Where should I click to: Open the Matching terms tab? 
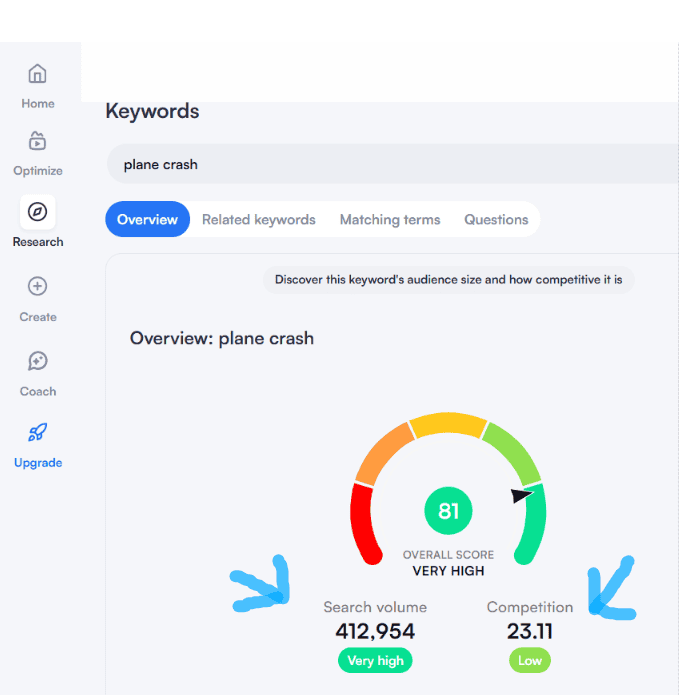click(390, 219)
